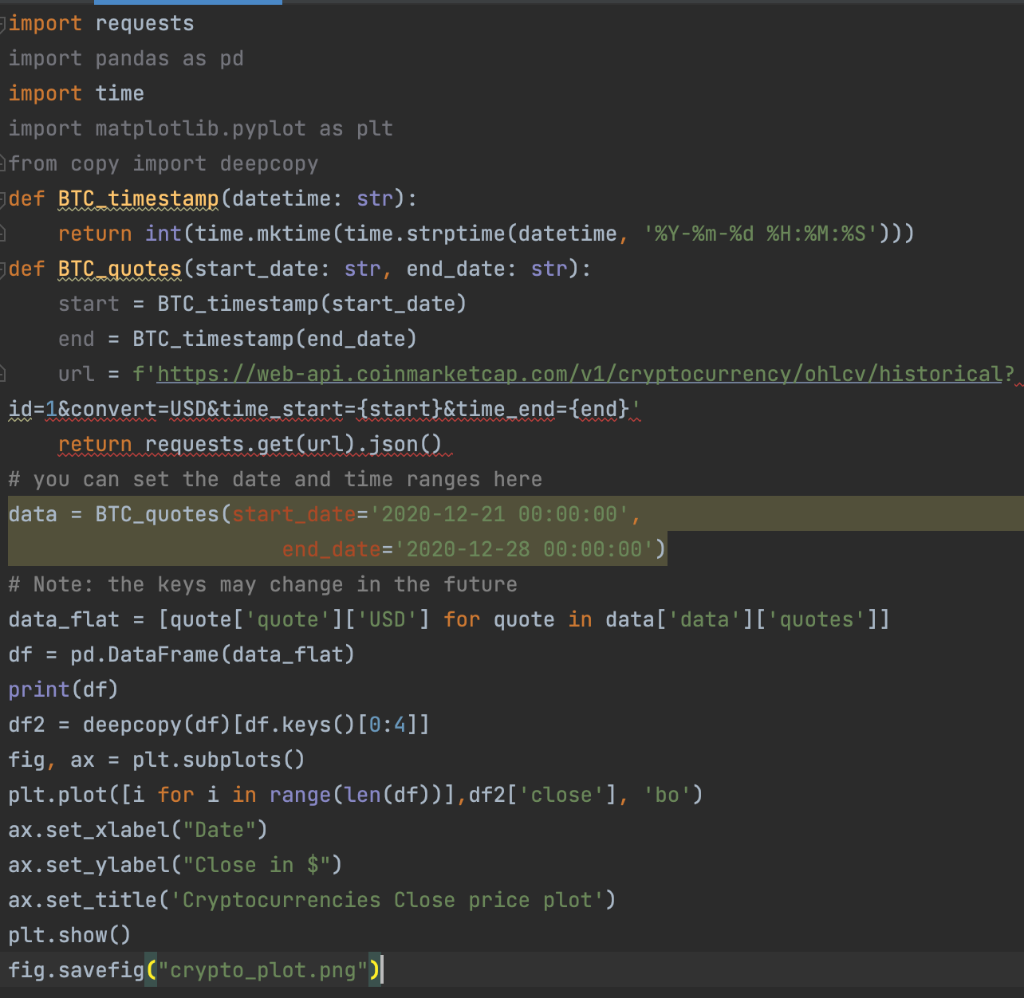
Task: Click the start_date value '2020-12-21 00:00:00'
Action: pos(500,514)
